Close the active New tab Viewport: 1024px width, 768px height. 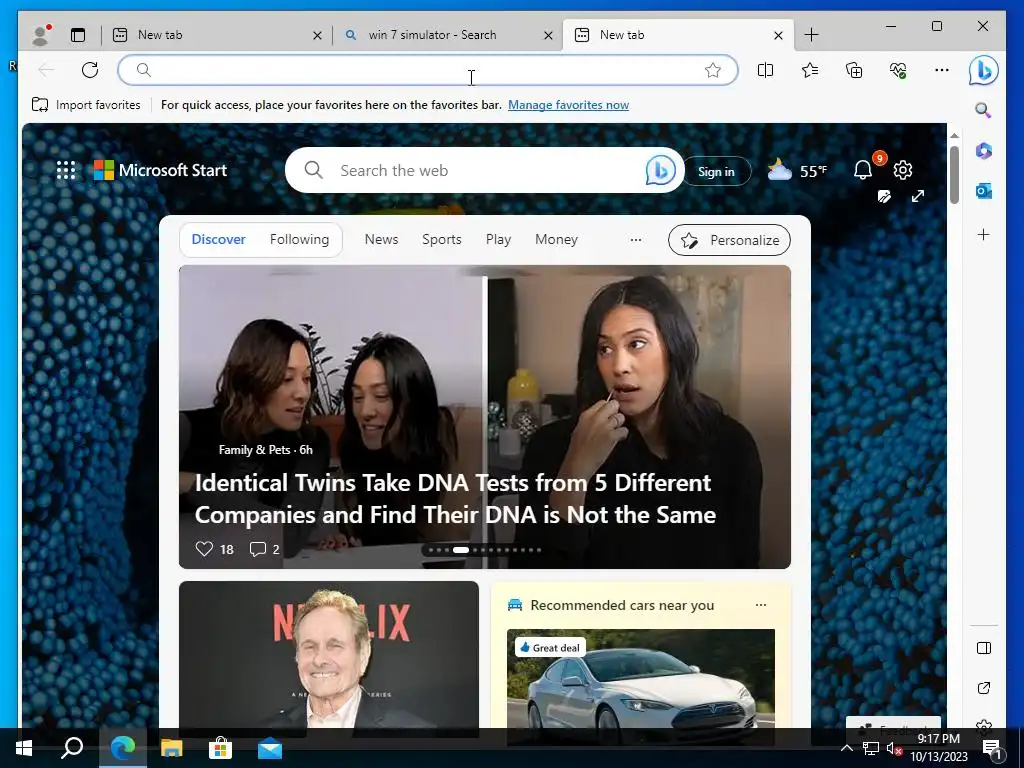[778, 35]
